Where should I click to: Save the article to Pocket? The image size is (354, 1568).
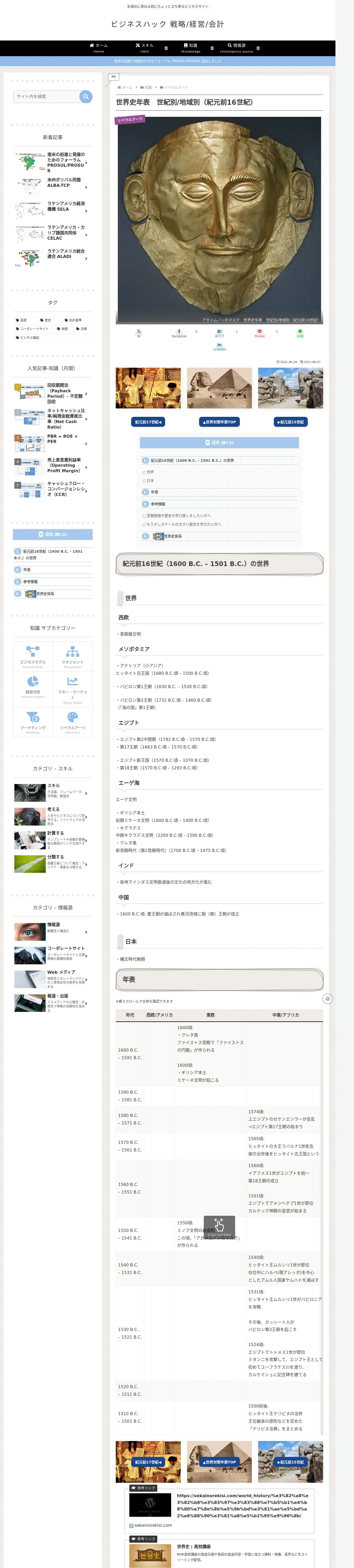tap(260, 333)
